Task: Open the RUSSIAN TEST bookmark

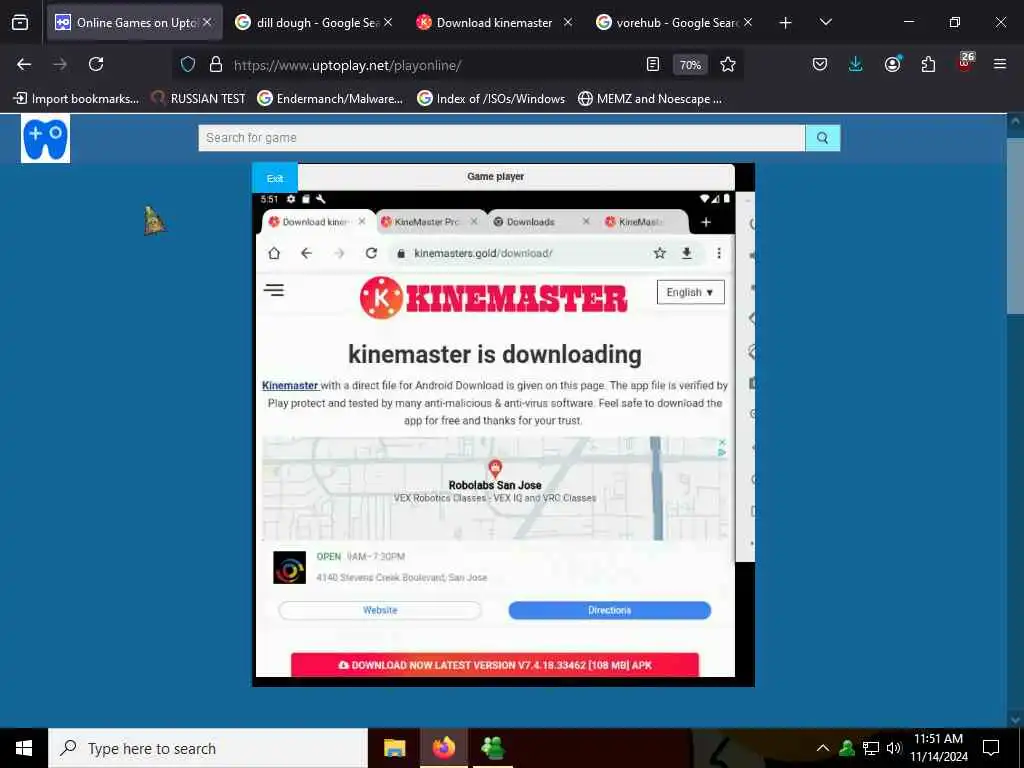Action: [x=199, y=99]
